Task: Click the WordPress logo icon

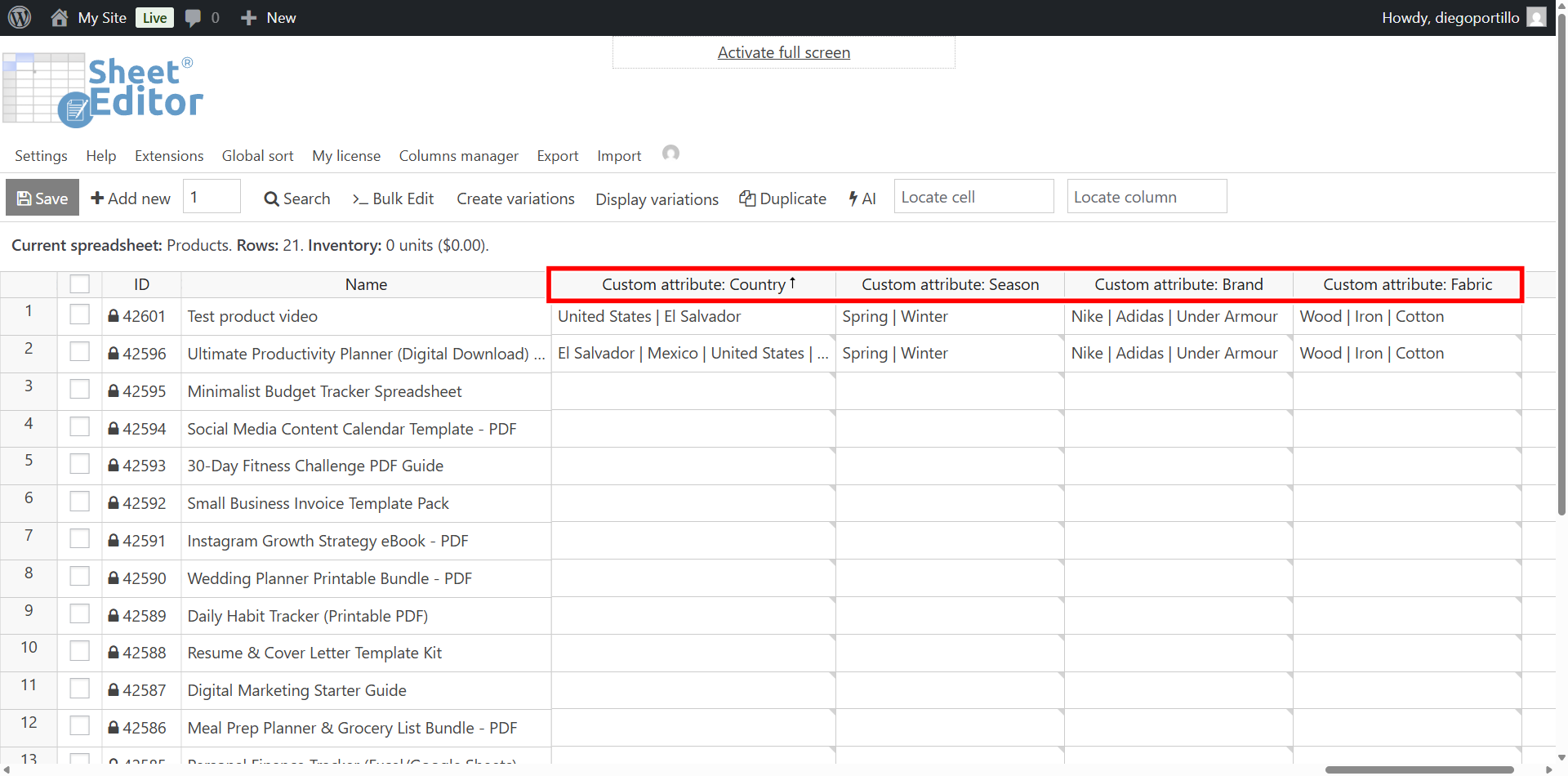Action: click(20, 17)
